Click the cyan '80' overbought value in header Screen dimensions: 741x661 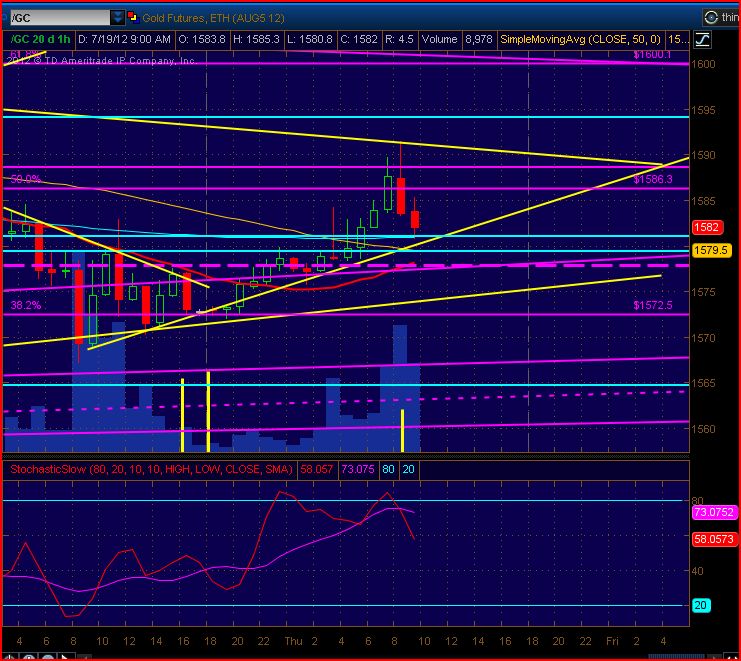point(388,469)
